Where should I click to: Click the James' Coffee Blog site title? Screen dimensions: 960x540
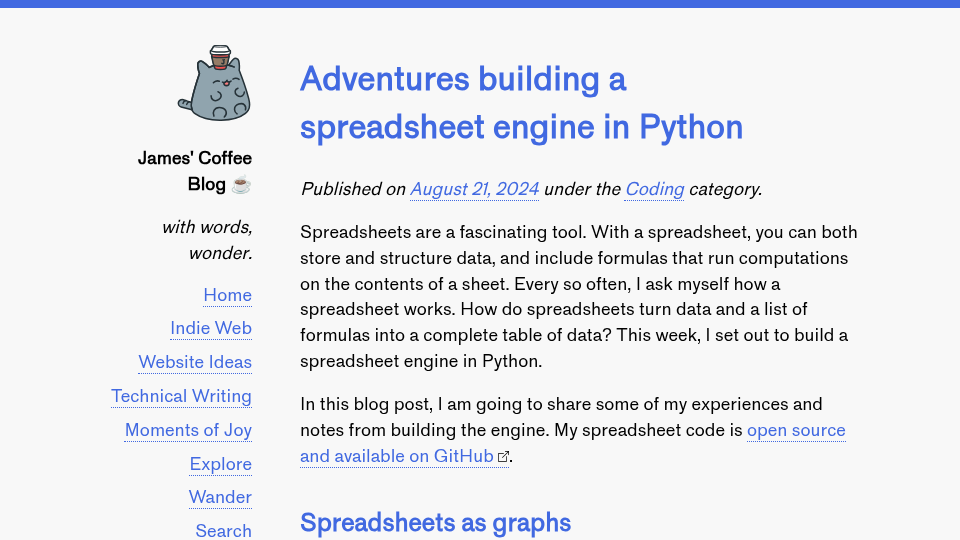coord(195,171)
